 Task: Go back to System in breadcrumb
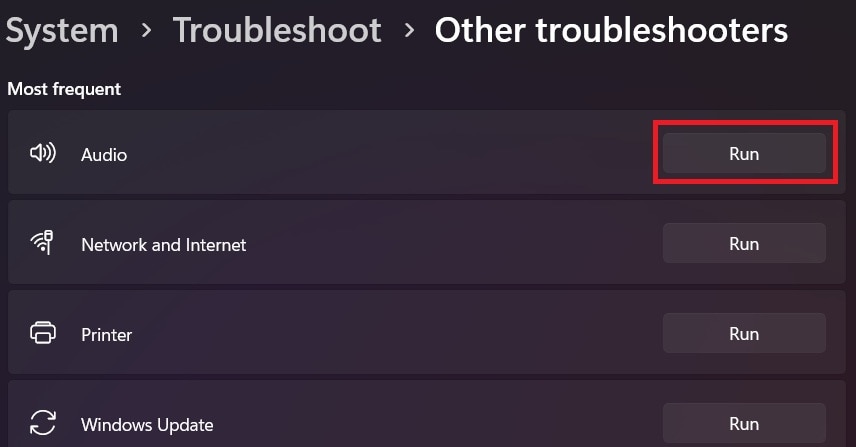(62, 30)
